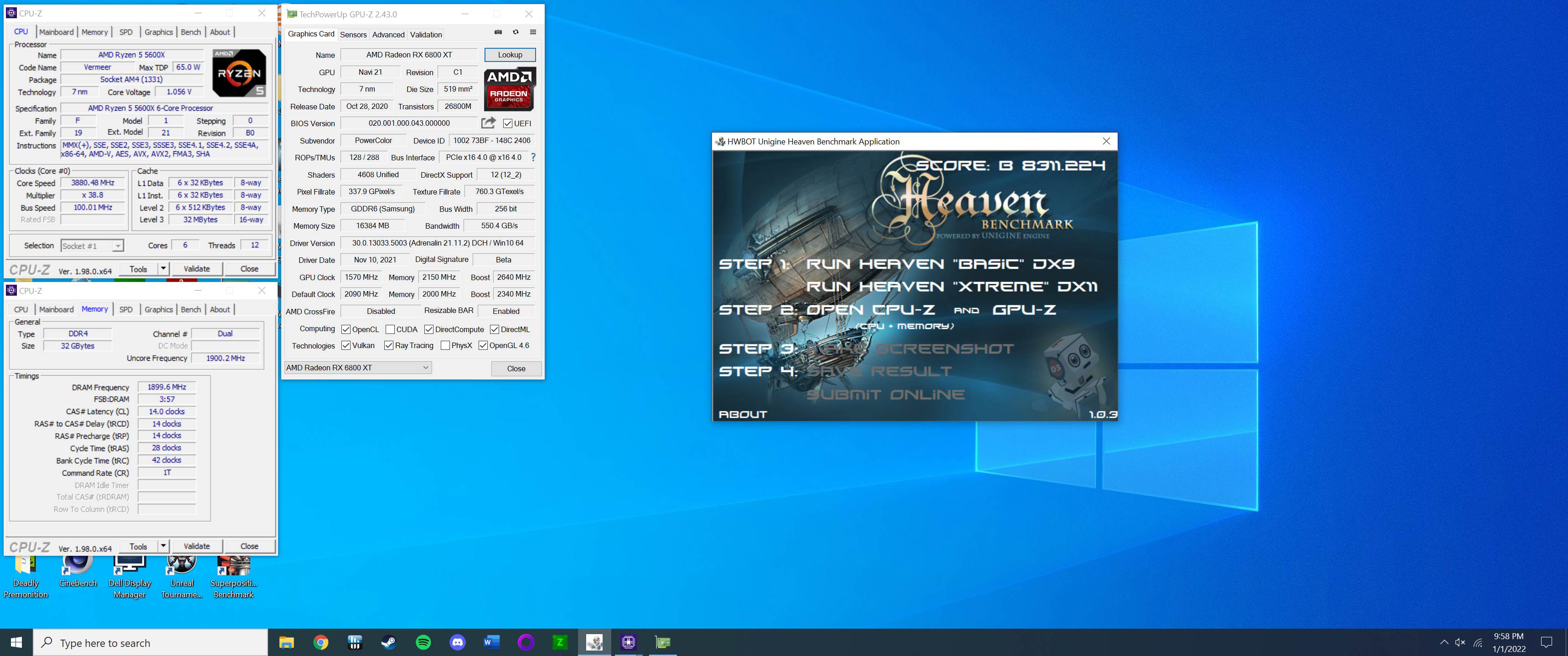This screenshot has height=656, width=1568.
Task: Open the AMD Radeon RX 6800 XT GPU selector dropdown
Action: coord(358,368)
